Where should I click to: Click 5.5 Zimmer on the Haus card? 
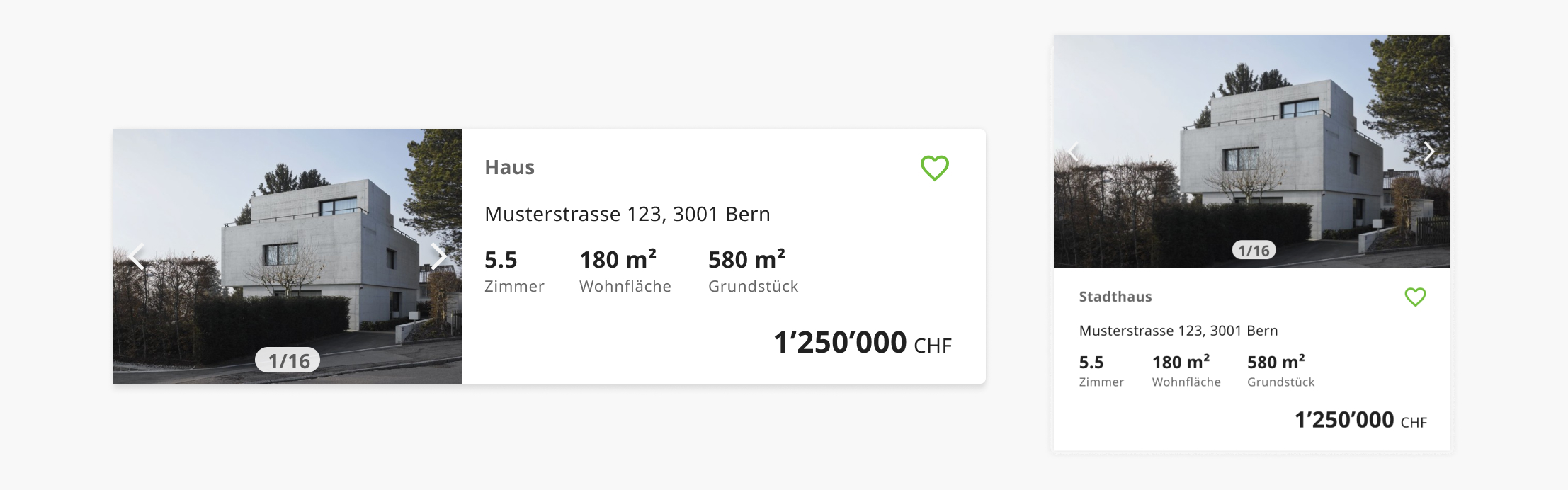pyautogui.click(x=514, y=270)
